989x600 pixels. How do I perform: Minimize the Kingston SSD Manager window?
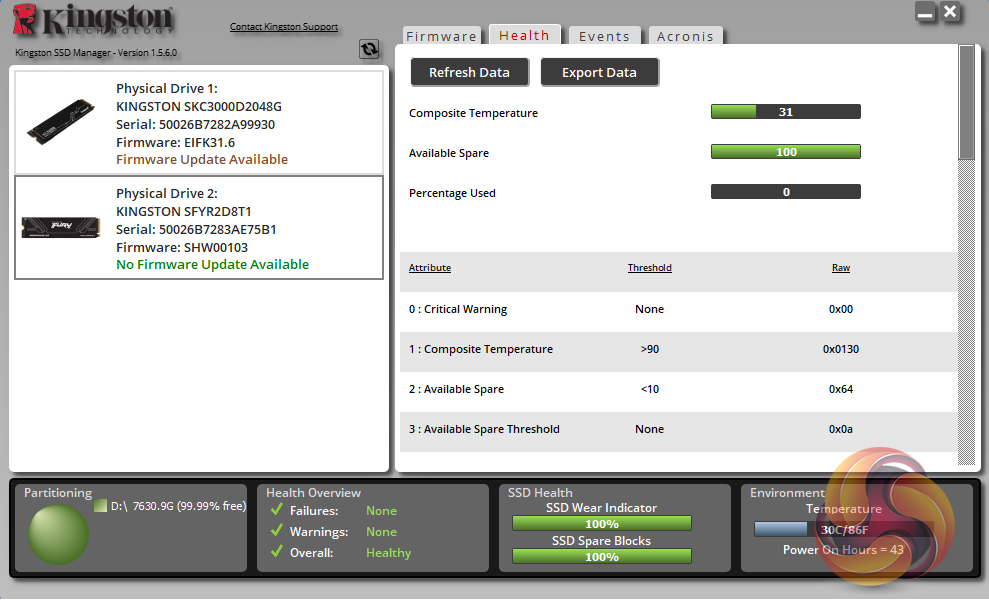pos(925,12)
